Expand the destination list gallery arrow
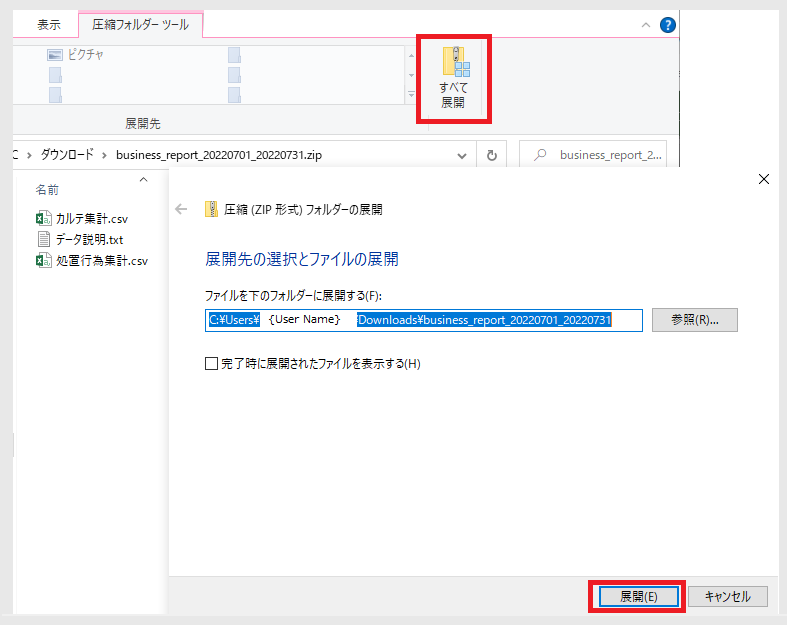The width and height of the screenshot is (789, 627). click(x=411, y=95)
